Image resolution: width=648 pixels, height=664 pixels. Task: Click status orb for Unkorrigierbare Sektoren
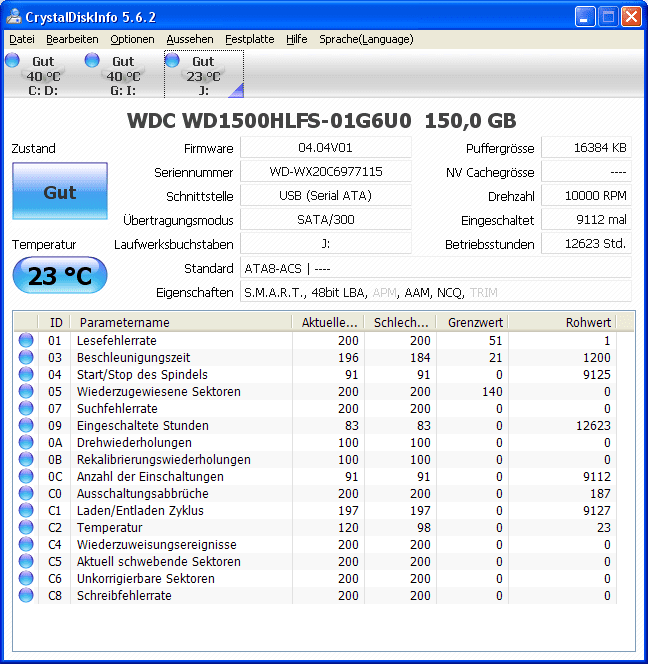pos(26,578)
